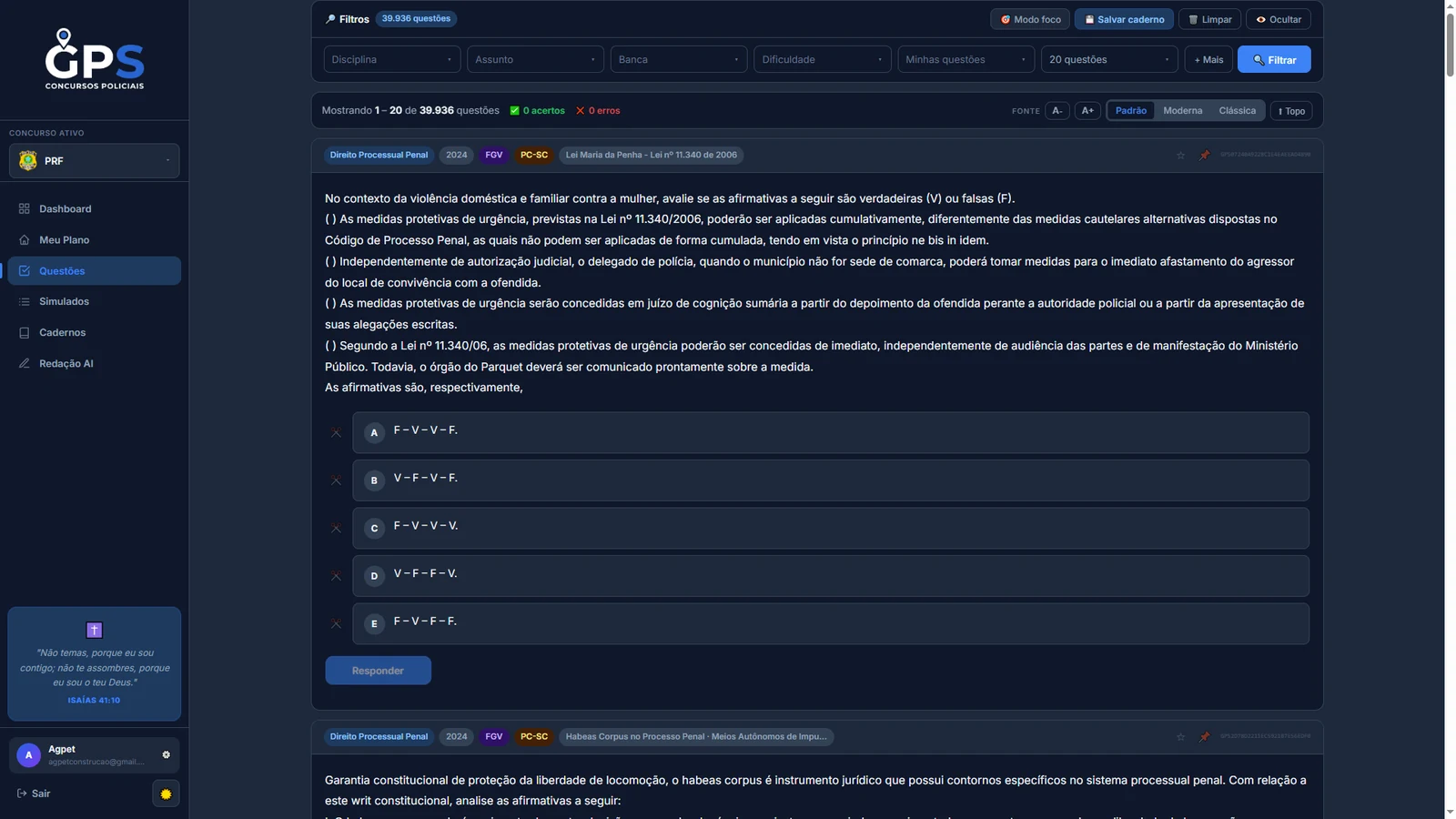Click the list icon for Simulados
This screenshot has width=1456, height=819.
[25, 301]
